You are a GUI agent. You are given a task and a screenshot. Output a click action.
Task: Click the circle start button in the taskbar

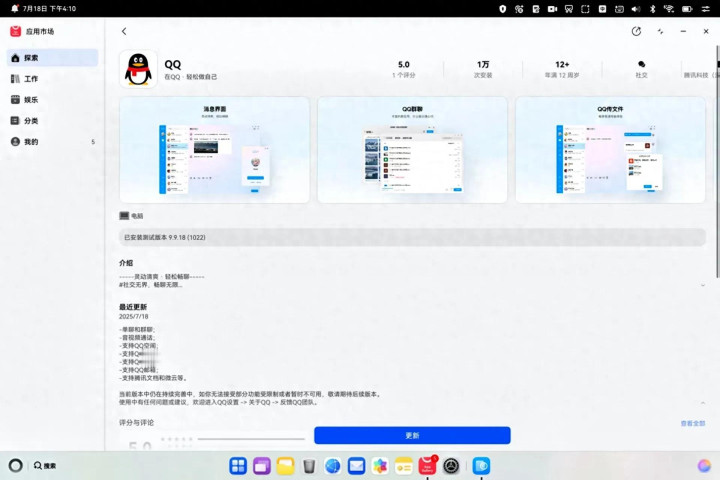coord(16,466)
